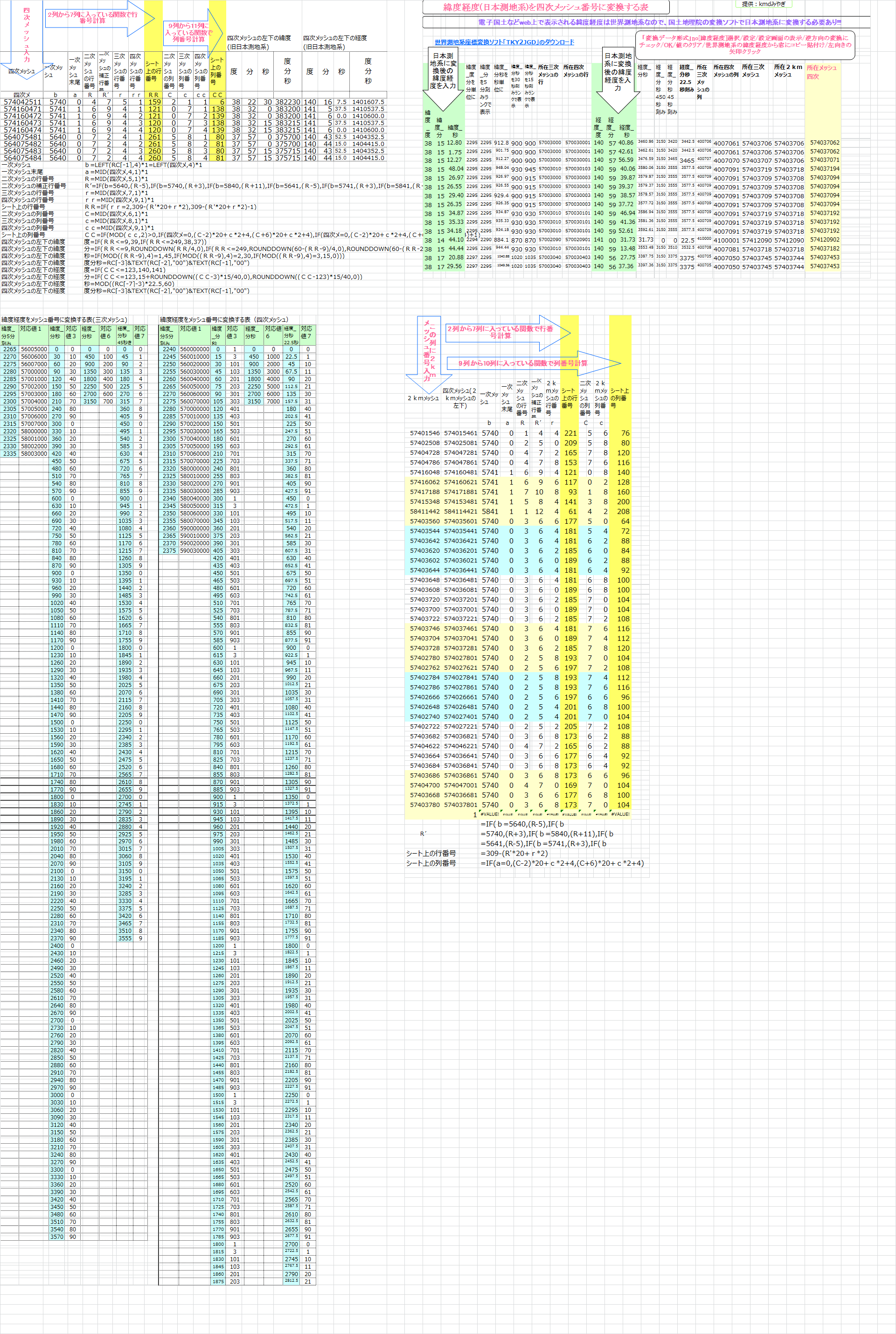Click cell containing 574036201
This screenshot has height=1334, width=896.
coord(460,551)
